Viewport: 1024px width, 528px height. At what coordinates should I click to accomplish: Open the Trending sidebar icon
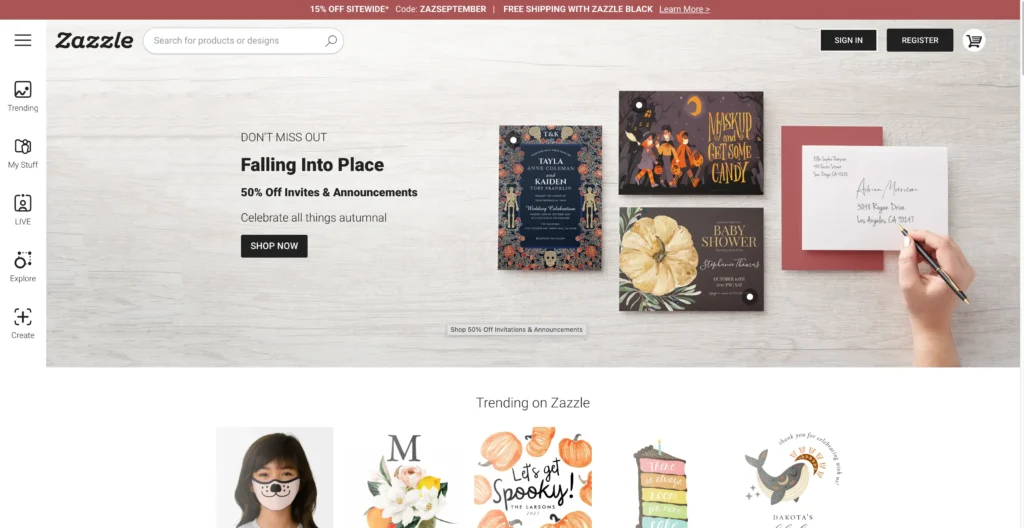tap(23, 96)
